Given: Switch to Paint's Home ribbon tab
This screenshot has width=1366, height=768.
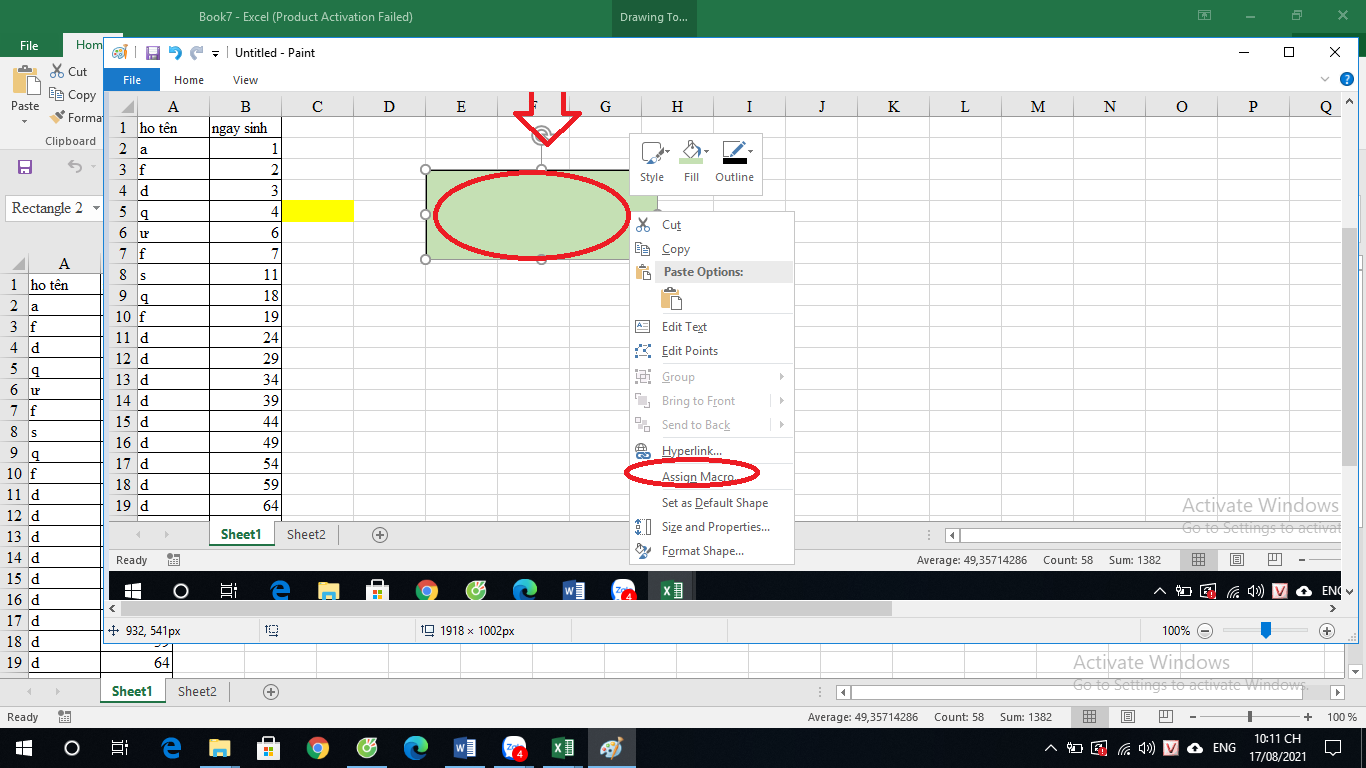Looking at the screenshot, I should [189, 80].
